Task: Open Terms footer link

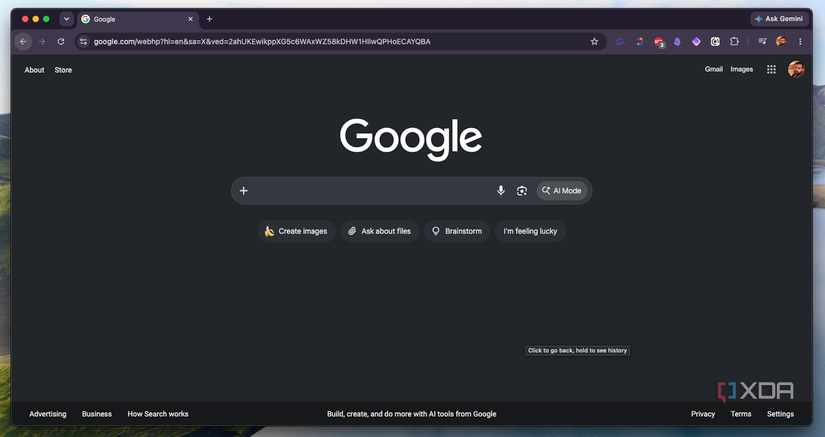Action: (741, 414)
